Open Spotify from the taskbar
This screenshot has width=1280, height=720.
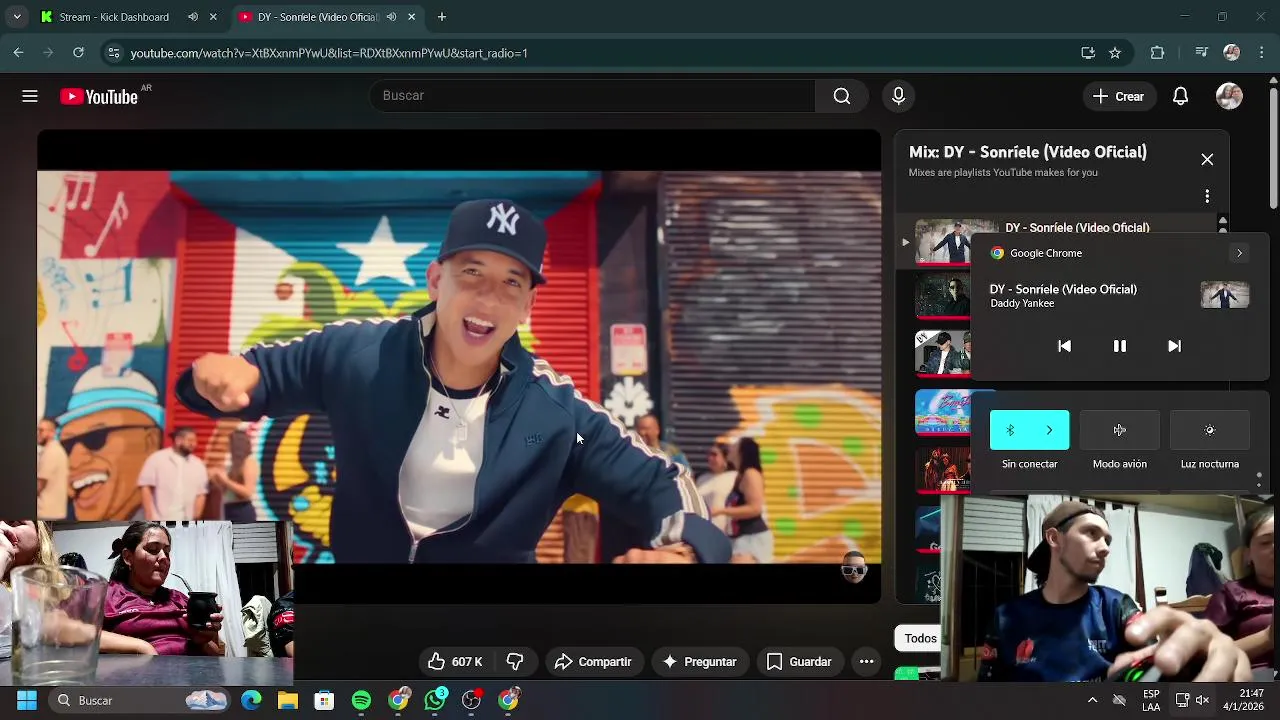click(361, 700)
